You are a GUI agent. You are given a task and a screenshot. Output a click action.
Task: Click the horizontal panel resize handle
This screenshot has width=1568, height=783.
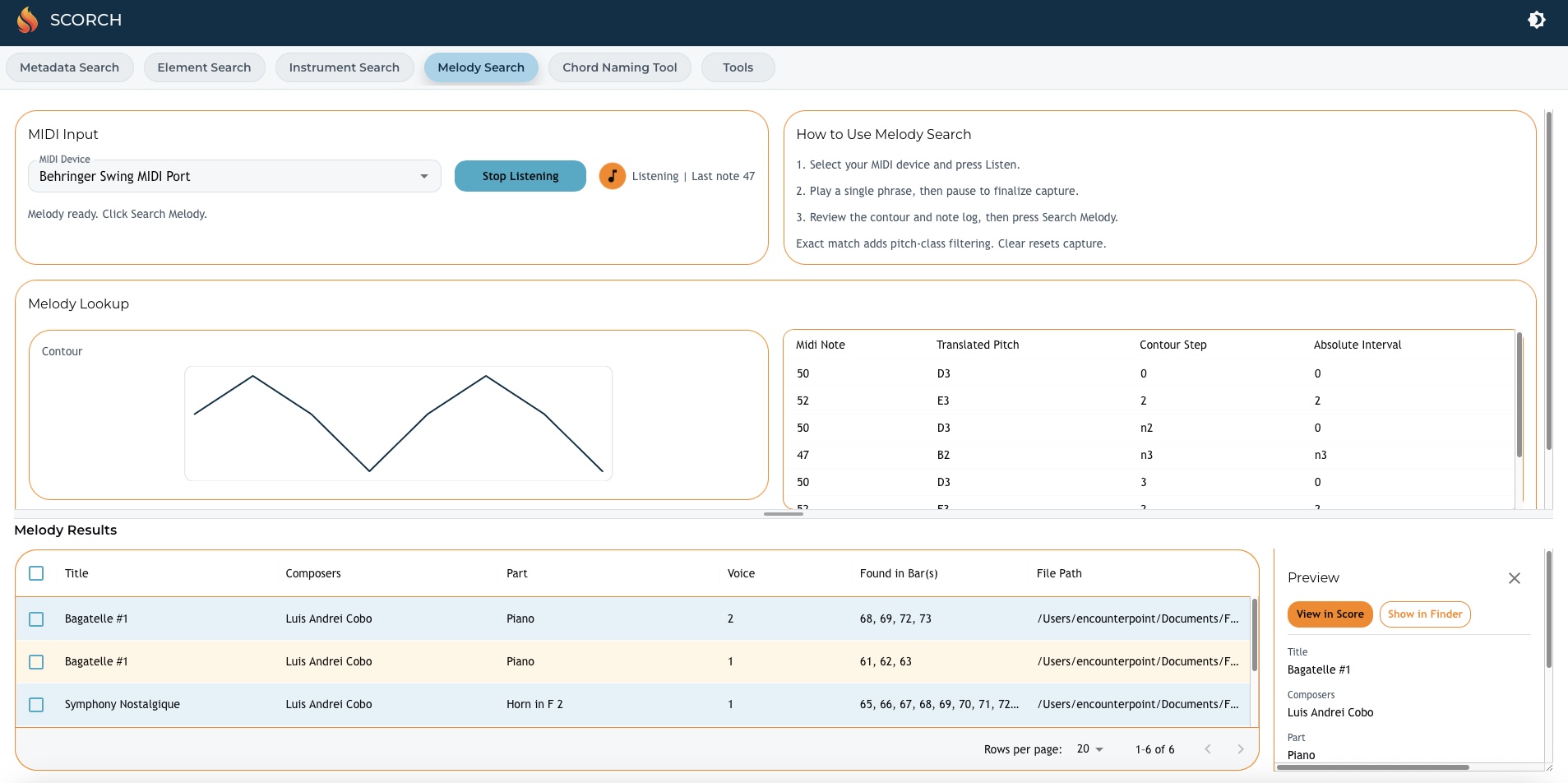pyautogui.click(x=783, y=514)
